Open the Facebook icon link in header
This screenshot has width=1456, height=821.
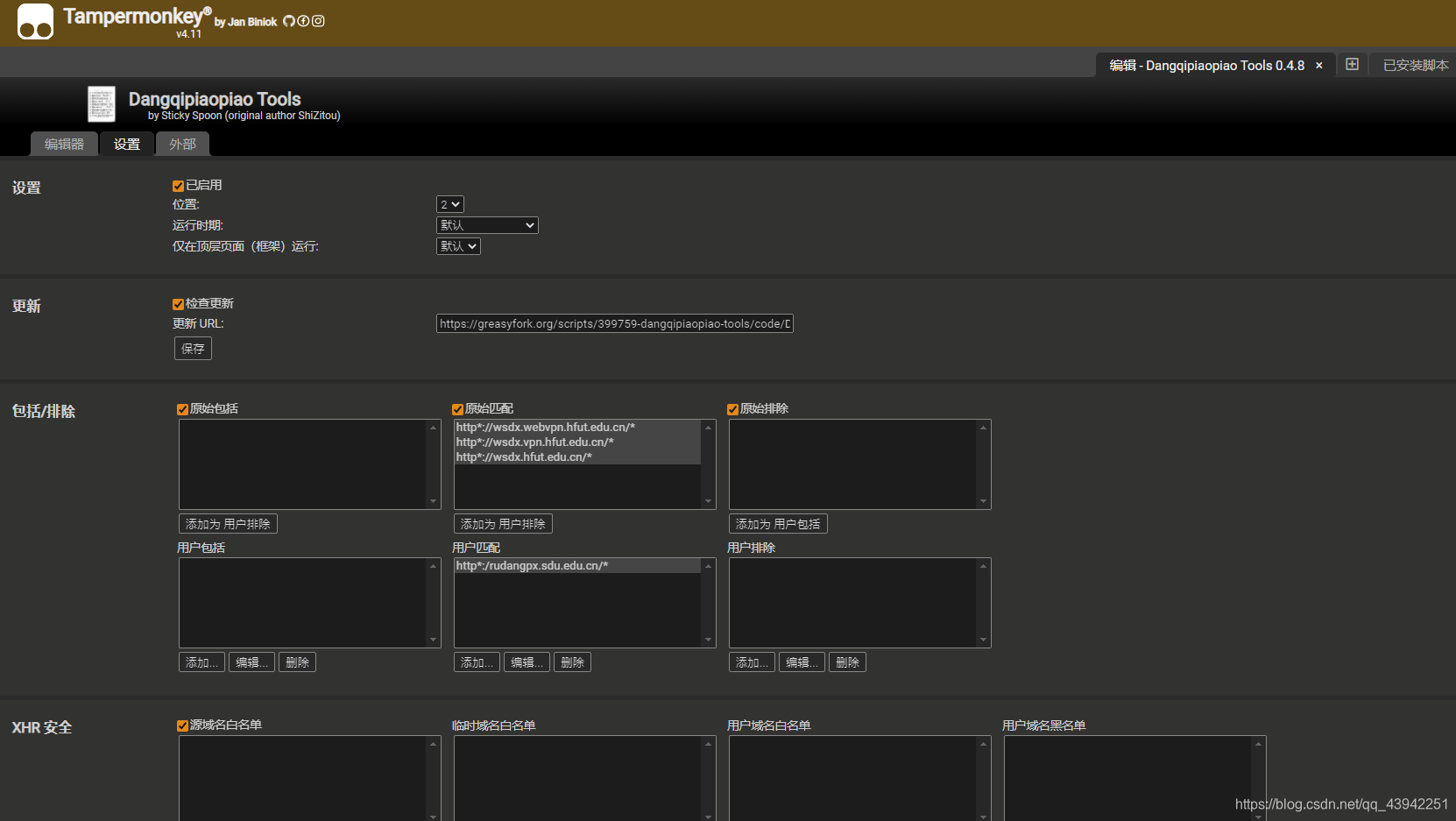coord(303,21)
